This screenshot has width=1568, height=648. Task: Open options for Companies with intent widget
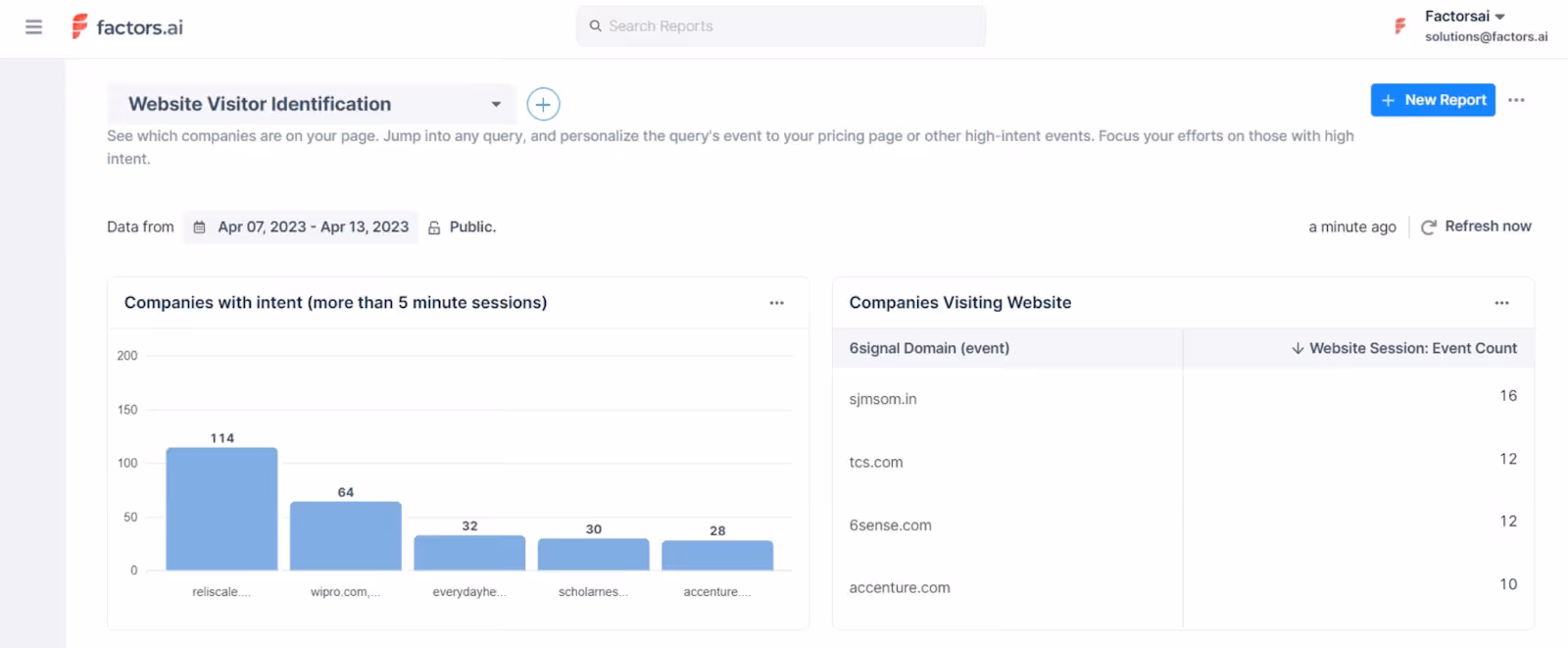tap(777, 303)
